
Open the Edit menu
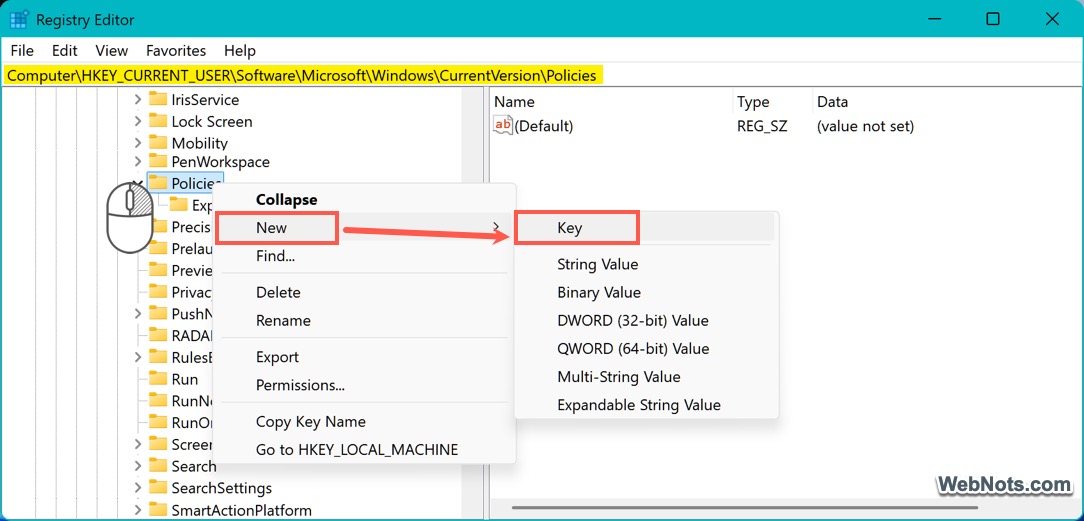pos(64,50)
